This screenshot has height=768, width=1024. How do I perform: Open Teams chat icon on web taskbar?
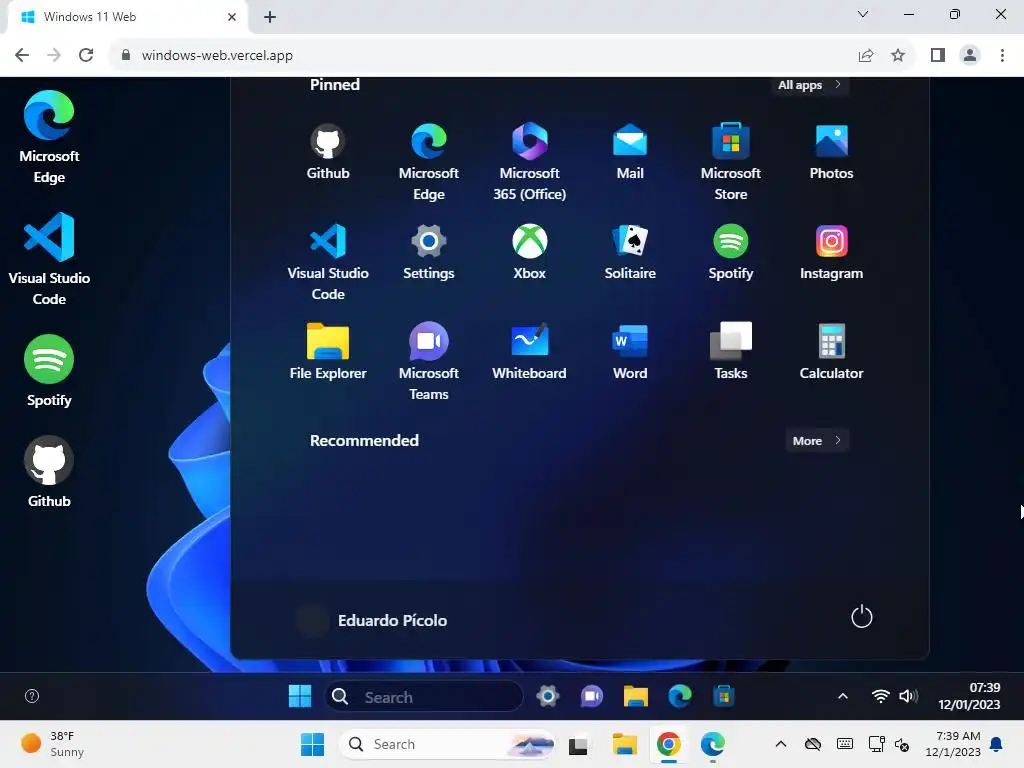click(591, 696)
